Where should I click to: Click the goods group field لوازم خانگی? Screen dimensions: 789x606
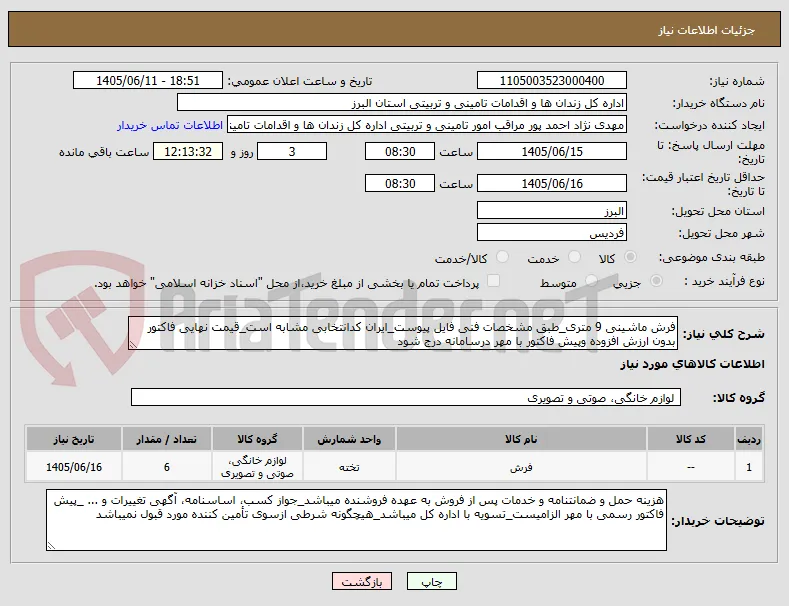coord(406,397)
